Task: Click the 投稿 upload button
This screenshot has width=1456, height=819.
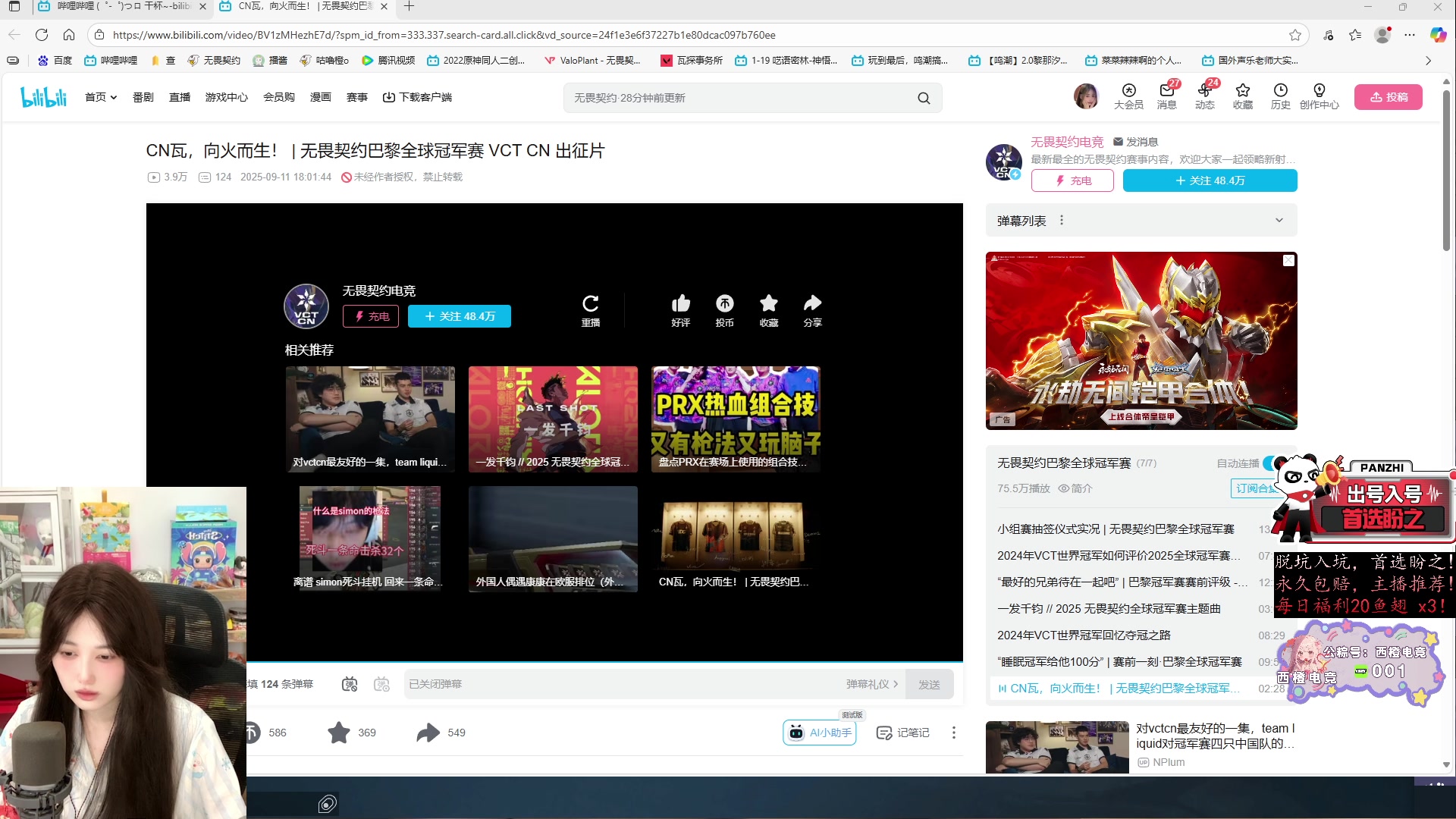Action: coord(1389,97)
